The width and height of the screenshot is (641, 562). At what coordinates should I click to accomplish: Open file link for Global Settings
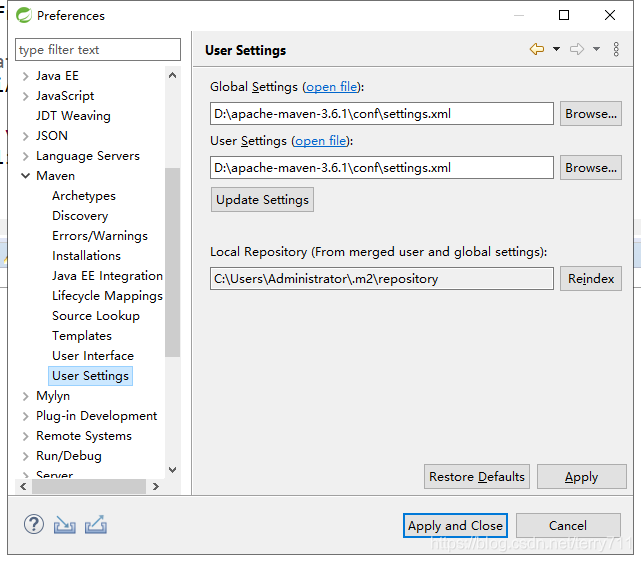point(333,87)
